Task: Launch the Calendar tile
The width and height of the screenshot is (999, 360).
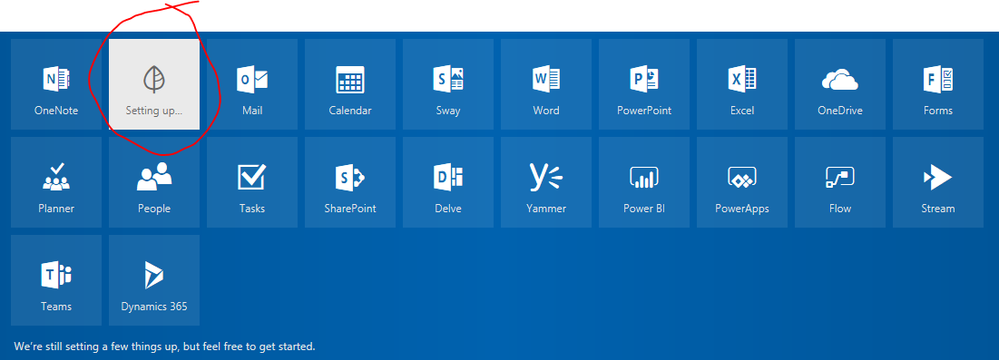Action: [350, 84]
